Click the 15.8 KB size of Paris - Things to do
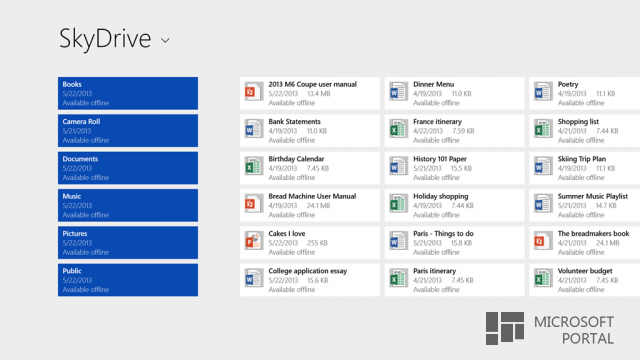Screen dimensions: 640x360 click(x=462, y=243)
